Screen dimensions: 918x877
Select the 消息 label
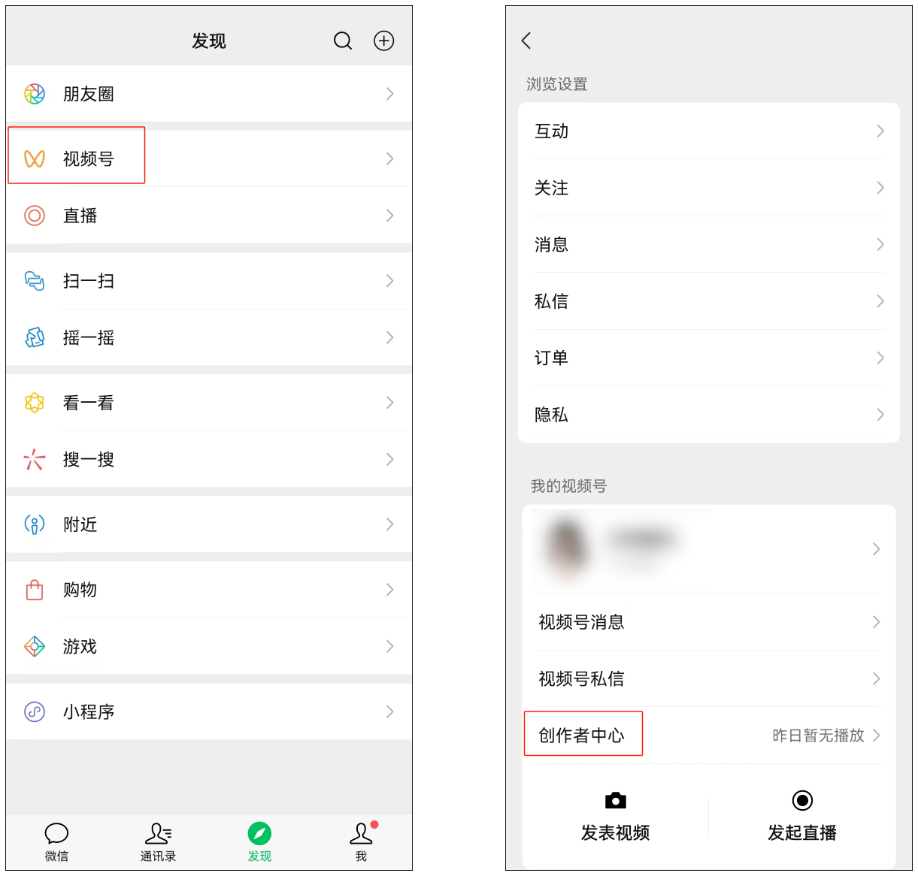coord(552,244)
